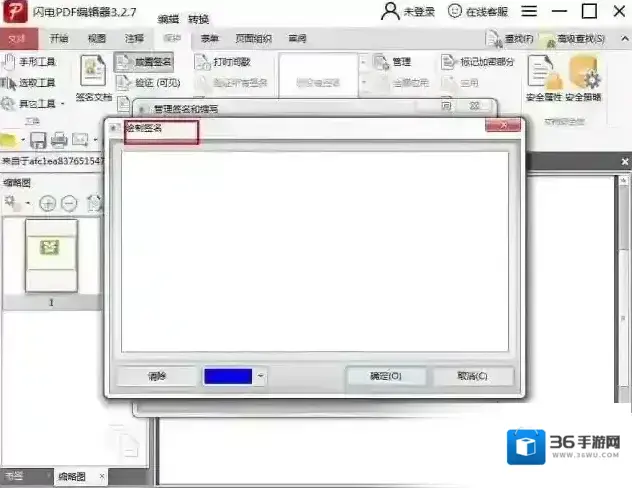632x488 pixels.
Task: Expand the 其它工具 dropdown
Action: click(63, 104)
